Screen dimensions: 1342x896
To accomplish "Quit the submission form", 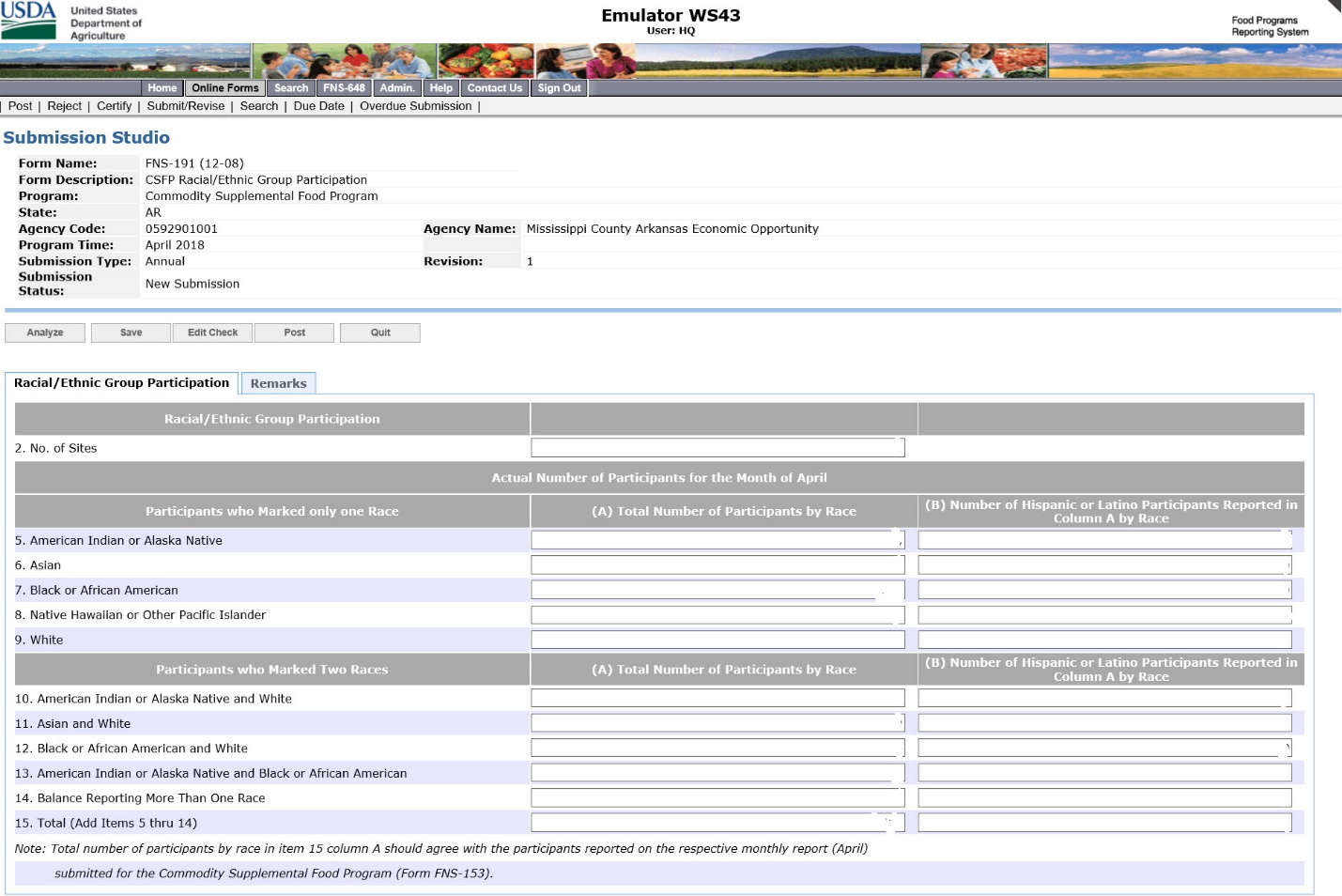I will pyautogui.click(x=380, y=332).
